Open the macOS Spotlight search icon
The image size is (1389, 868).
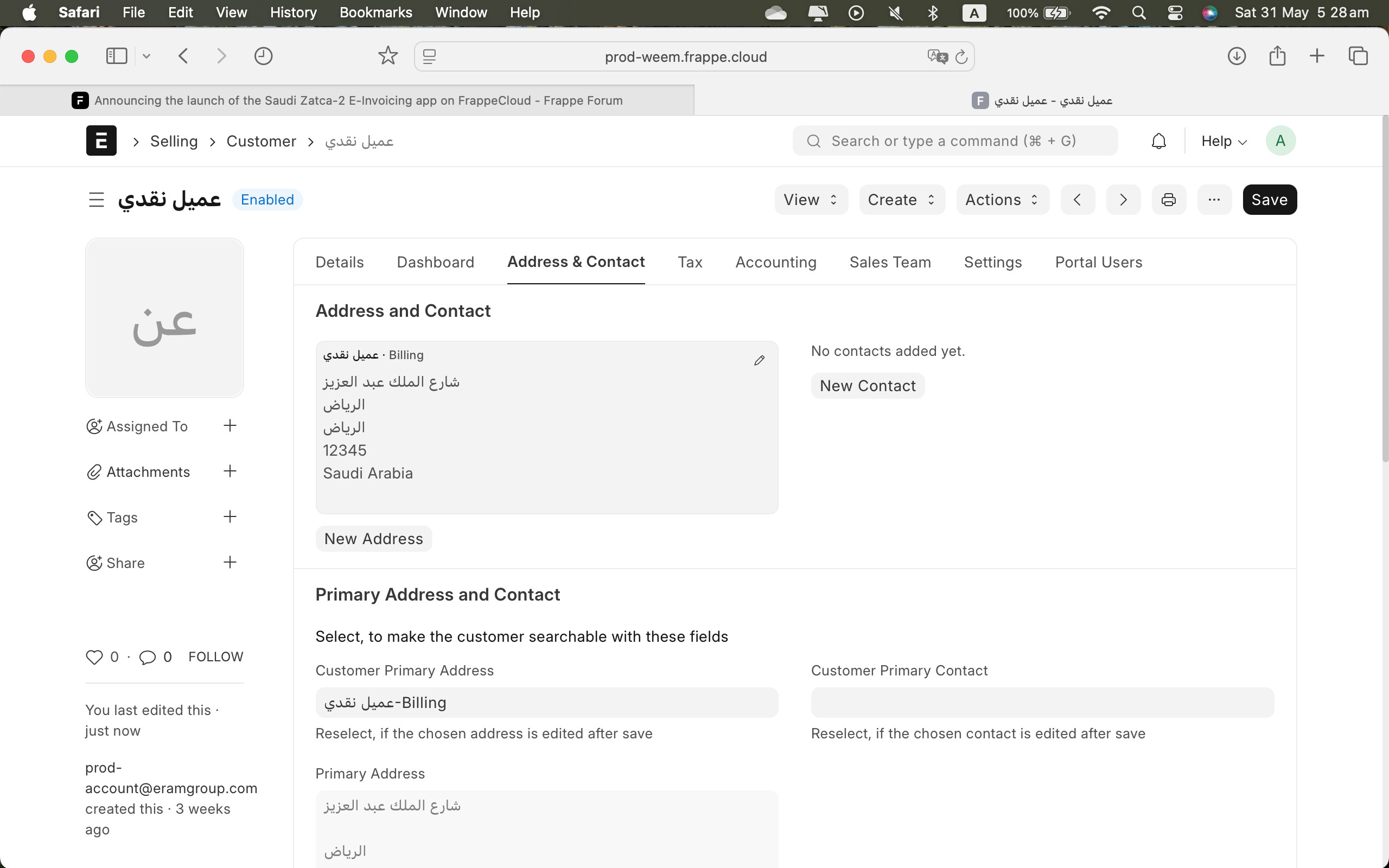[1139, 12]
